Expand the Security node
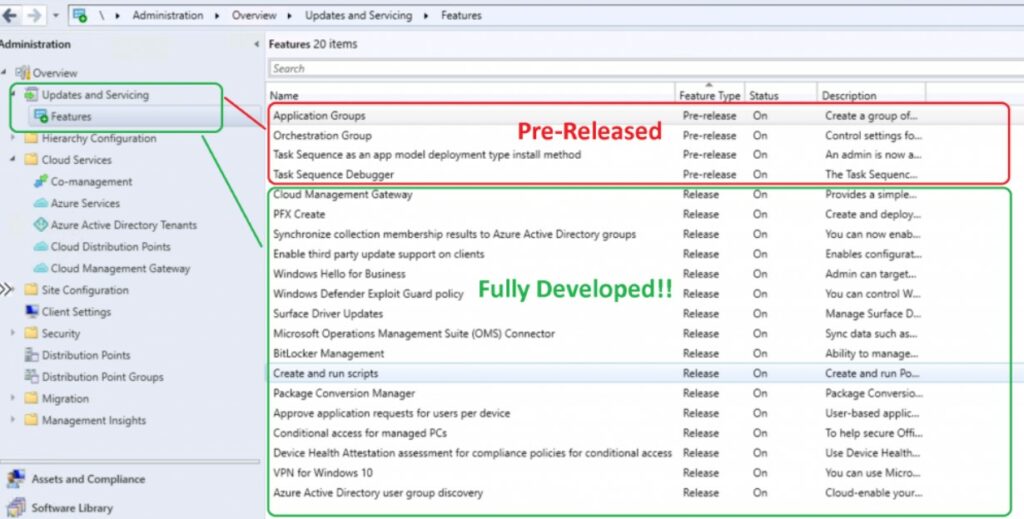Image resolution: width=1024 pixels, height=519 pixels. click(x=12, y=333)
